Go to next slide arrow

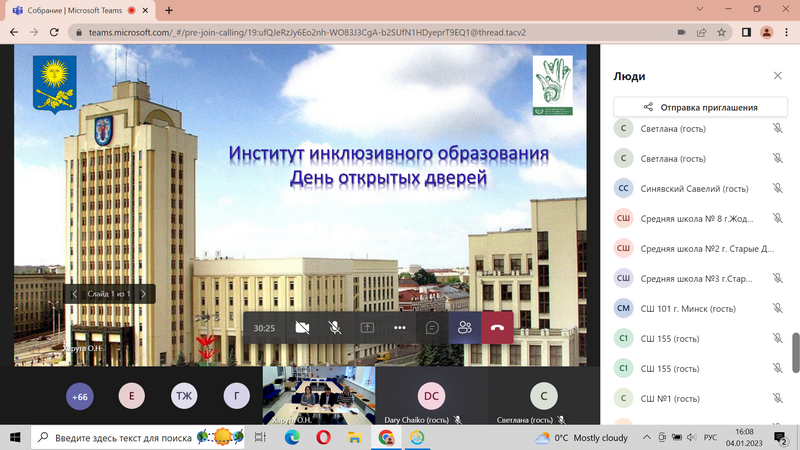pos(143,294)
